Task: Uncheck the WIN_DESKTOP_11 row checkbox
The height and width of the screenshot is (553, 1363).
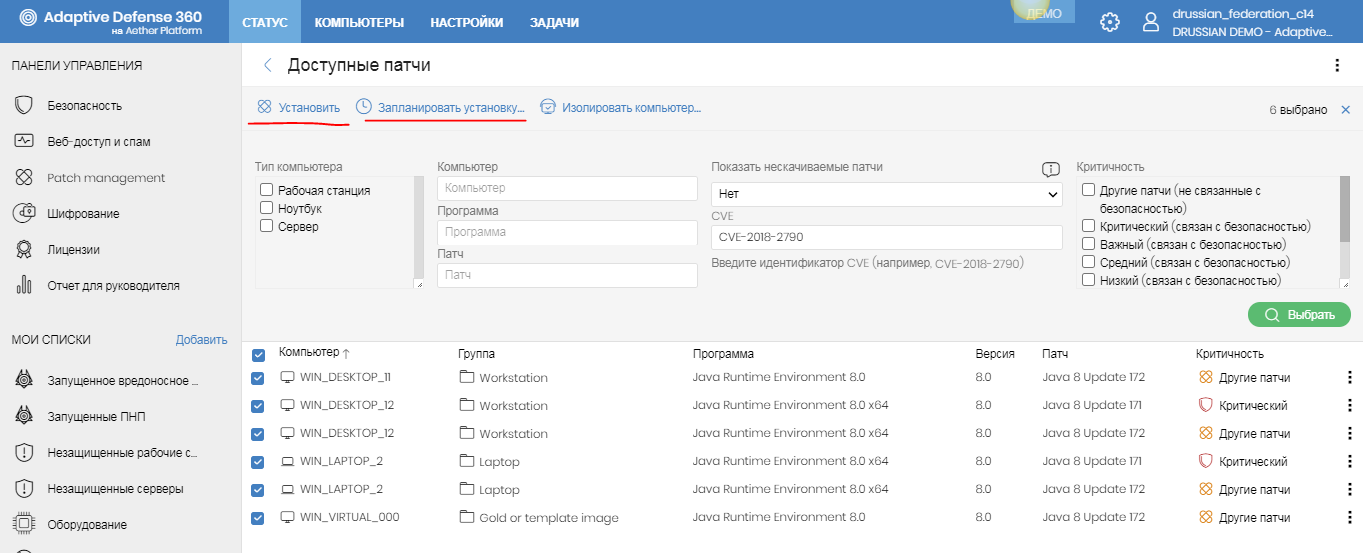Action: pos(258,378)
